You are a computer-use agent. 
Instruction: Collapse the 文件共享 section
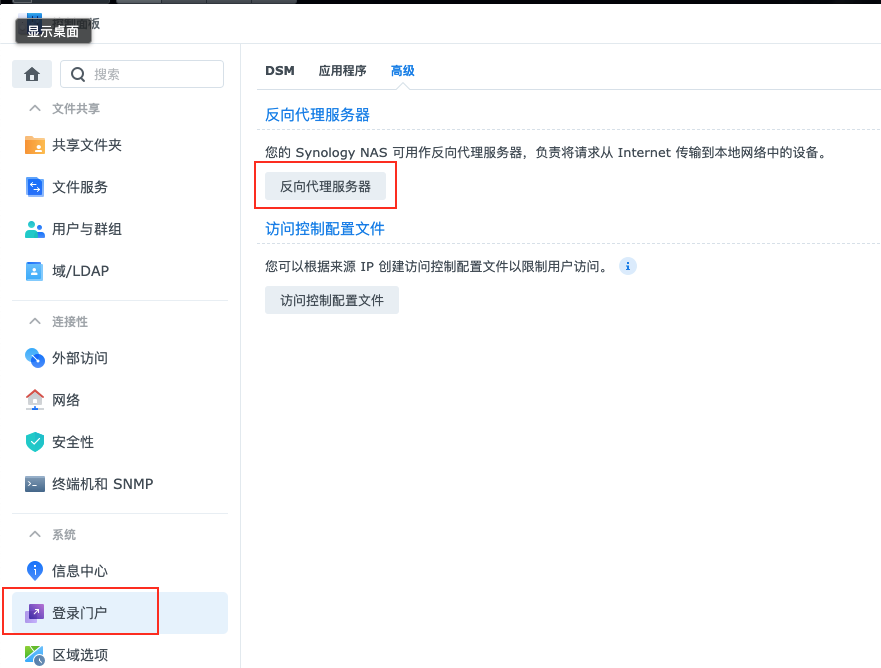[35, 108]
